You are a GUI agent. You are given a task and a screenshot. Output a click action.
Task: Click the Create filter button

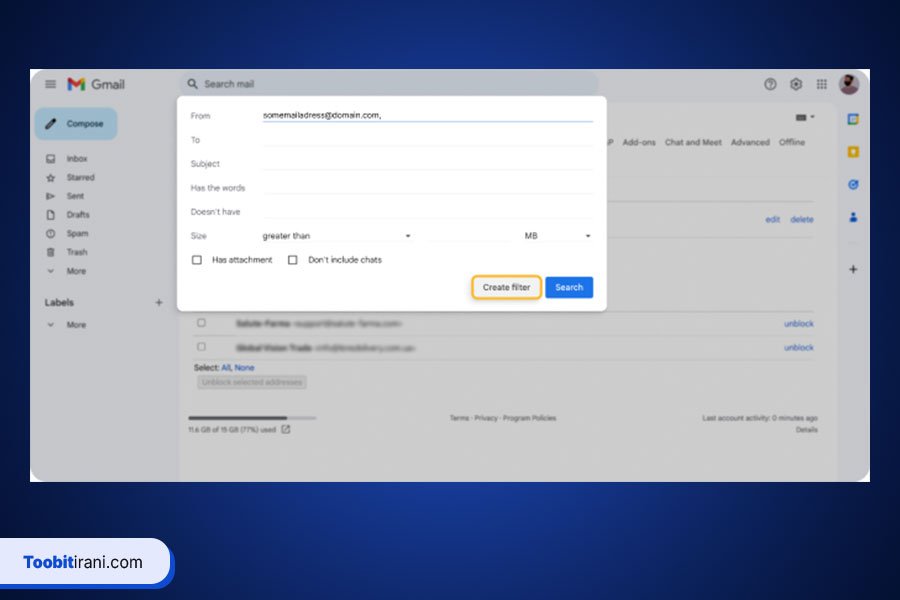pyautogui.click(x=507, y=287)
